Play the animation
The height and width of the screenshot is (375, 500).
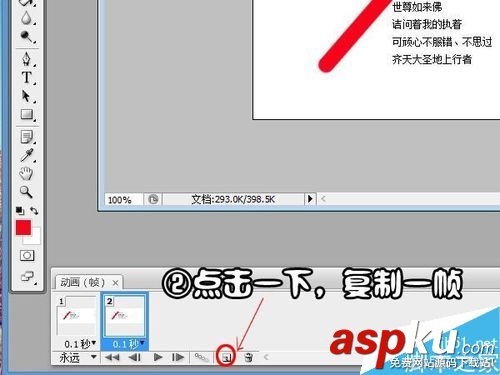(x=158, y=358)
